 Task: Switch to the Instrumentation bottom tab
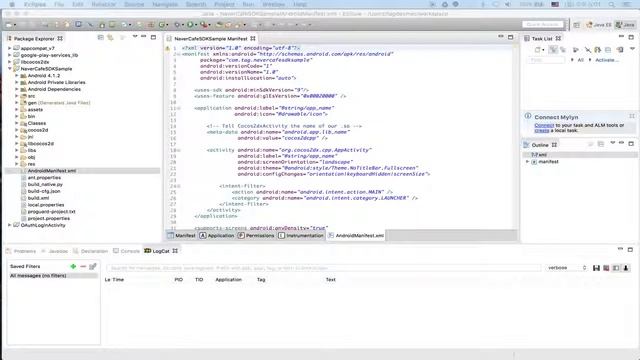click(301, 236)
